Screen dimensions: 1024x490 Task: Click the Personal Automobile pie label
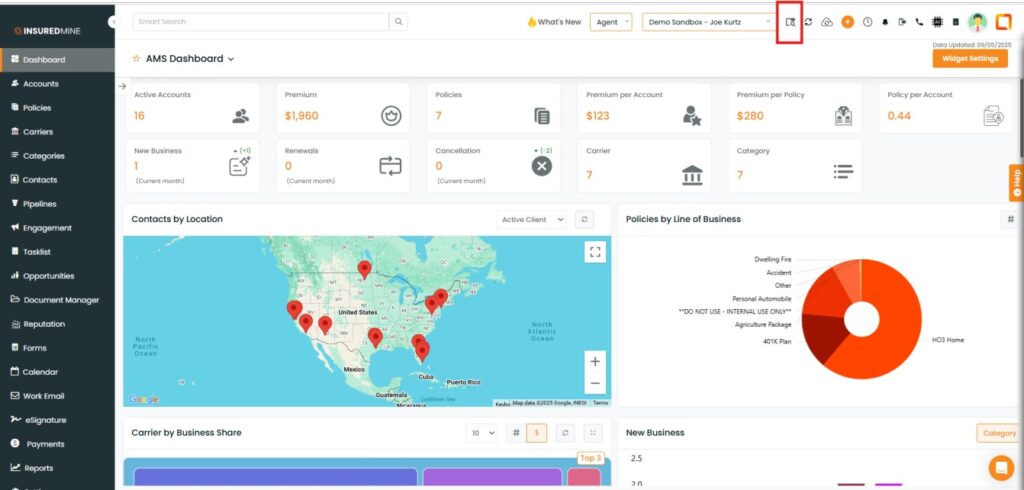[761, 299]
